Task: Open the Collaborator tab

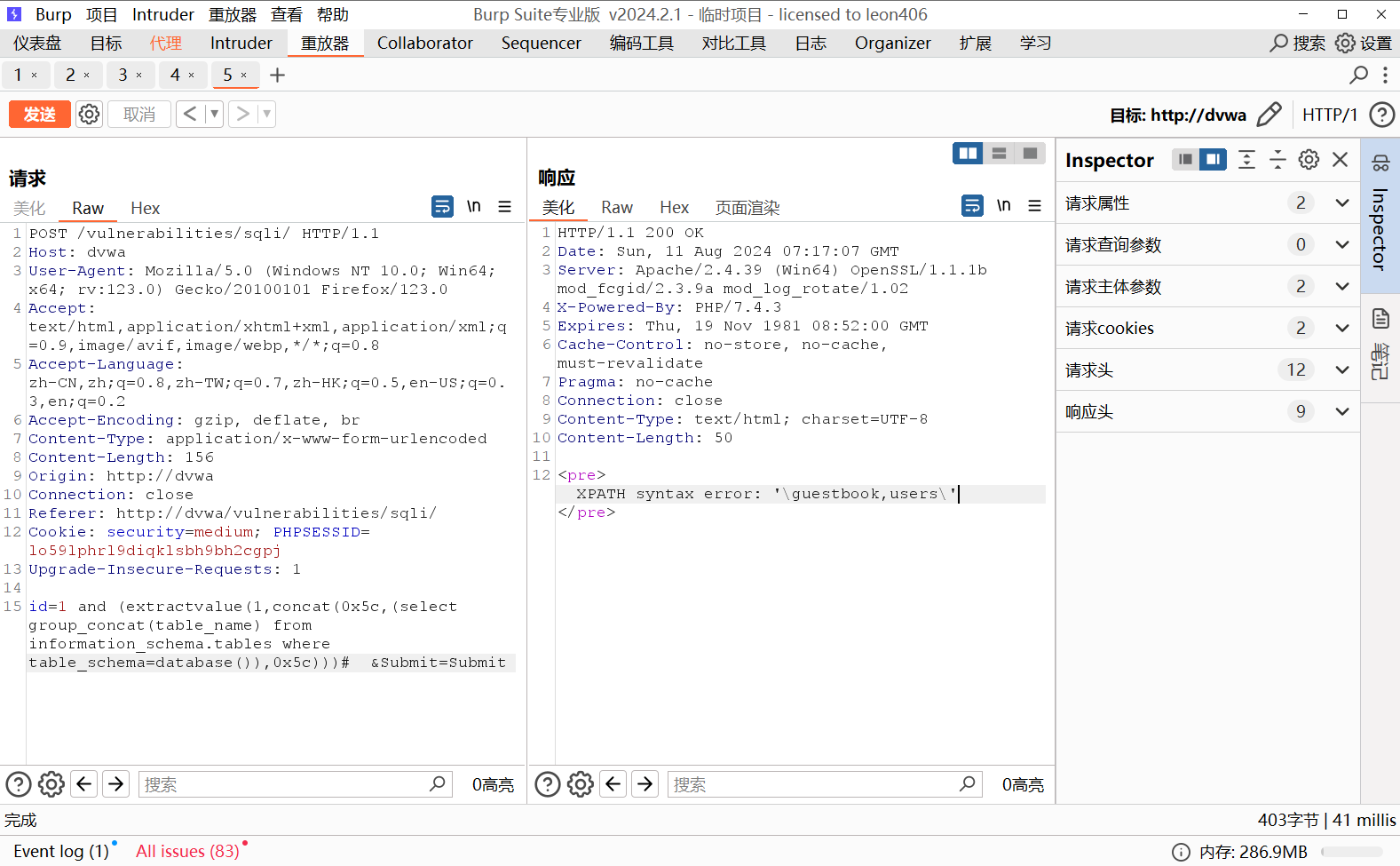Action: coord(424,43)
